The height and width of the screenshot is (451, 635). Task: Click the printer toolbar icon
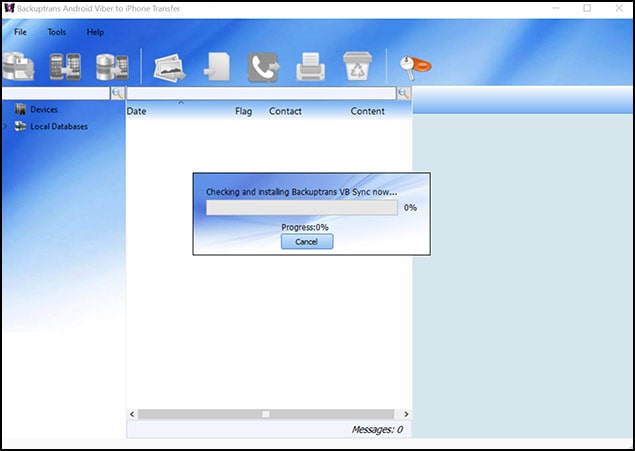pos(311,66)
